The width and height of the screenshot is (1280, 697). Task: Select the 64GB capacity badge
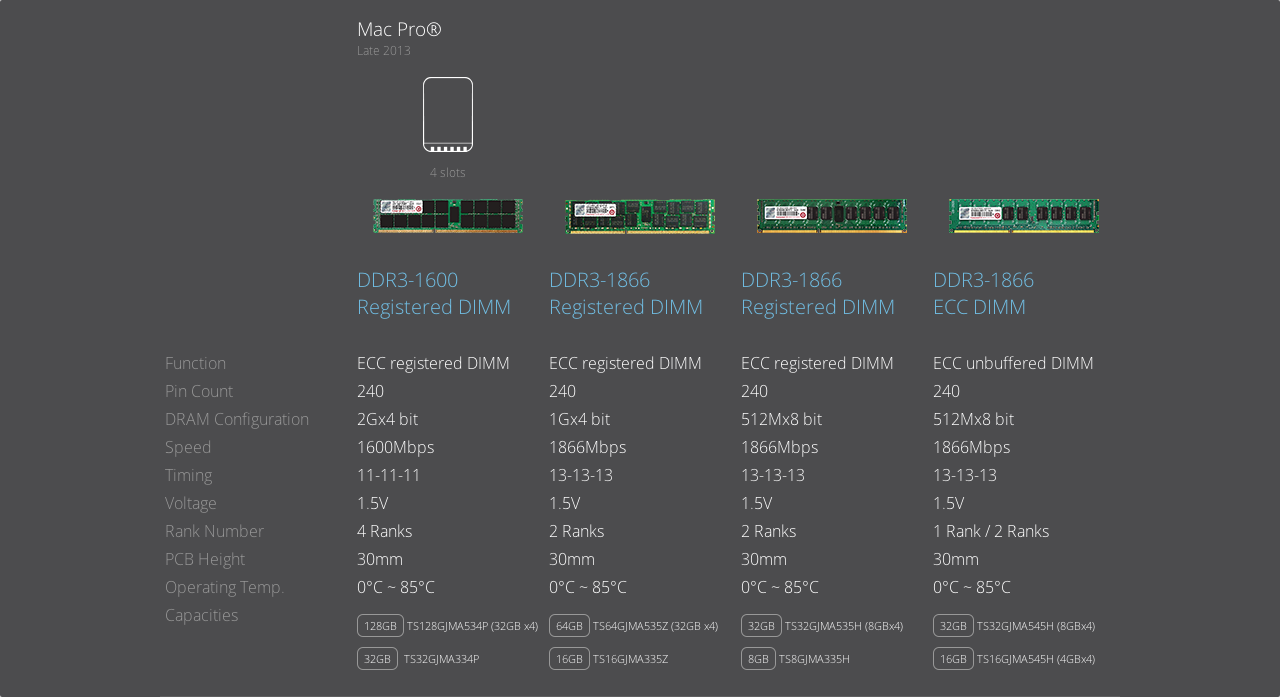pyautogui.click(x=569, y=626)
